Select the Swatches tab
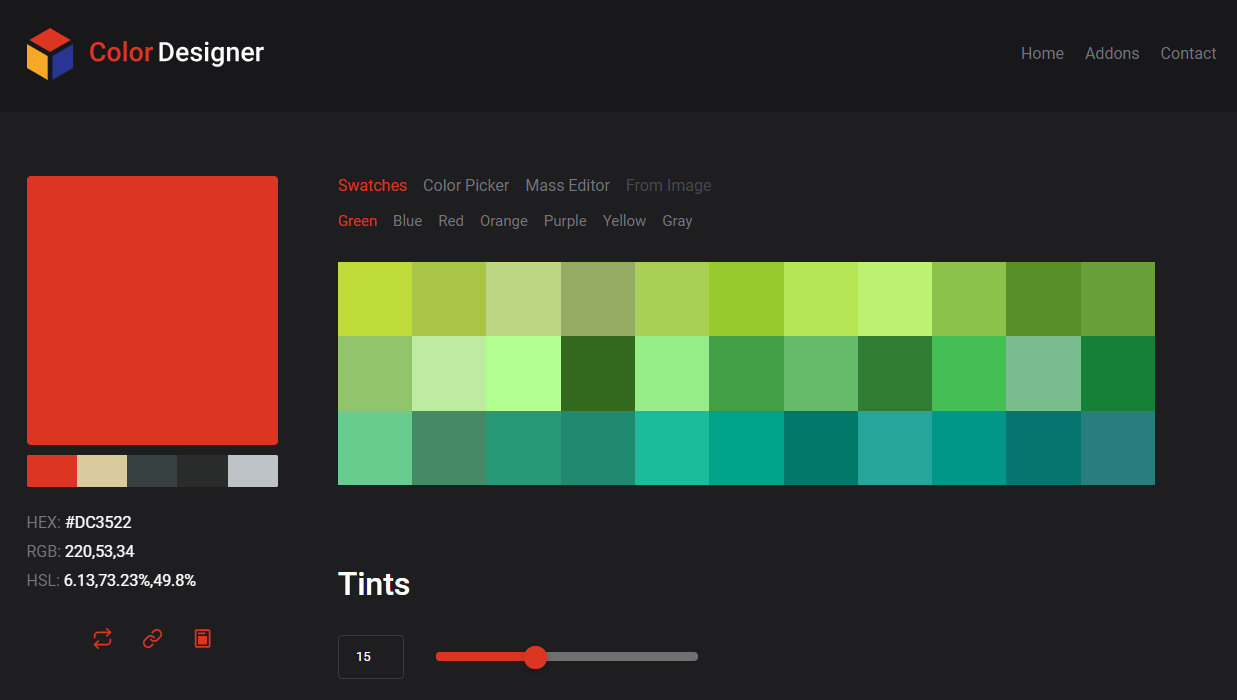Image resolution: width=1237 pixels, height=700 pixels. 372,185
